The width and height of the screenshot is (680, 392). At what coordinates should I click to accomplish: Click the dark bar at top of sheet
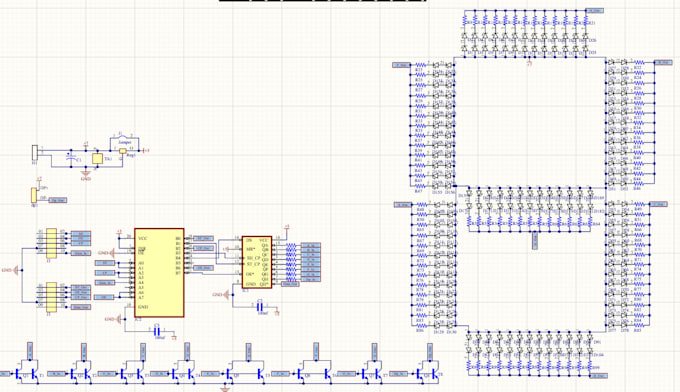click(323, 1)
